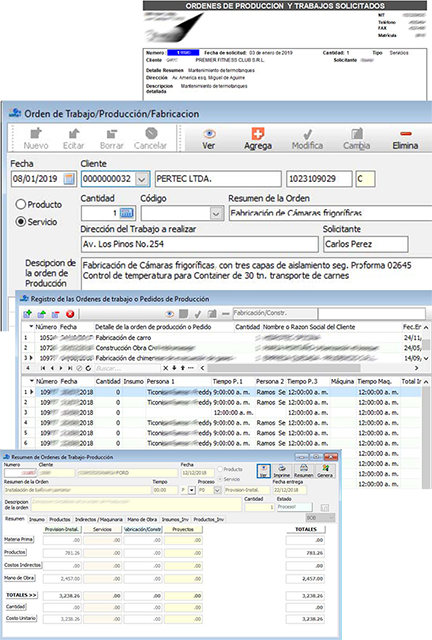
Task: Click the Imprime printer icon in Resumen window
Action: [282, 471]
